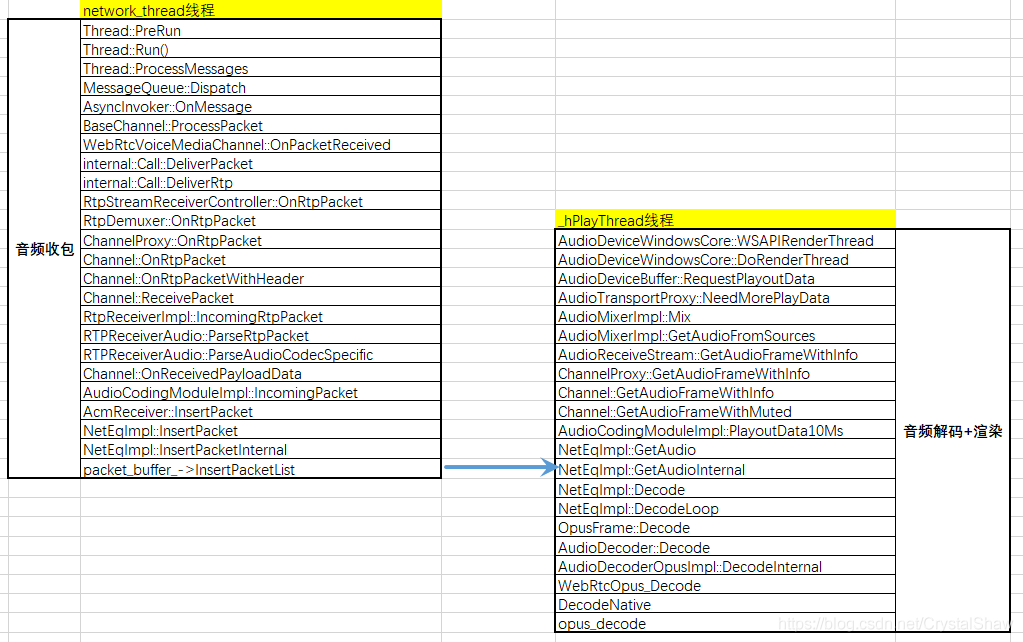Select the yellow _hPlayThread线程 header cell
Viewport: 1023px width, 642px height.
[724, 220]
